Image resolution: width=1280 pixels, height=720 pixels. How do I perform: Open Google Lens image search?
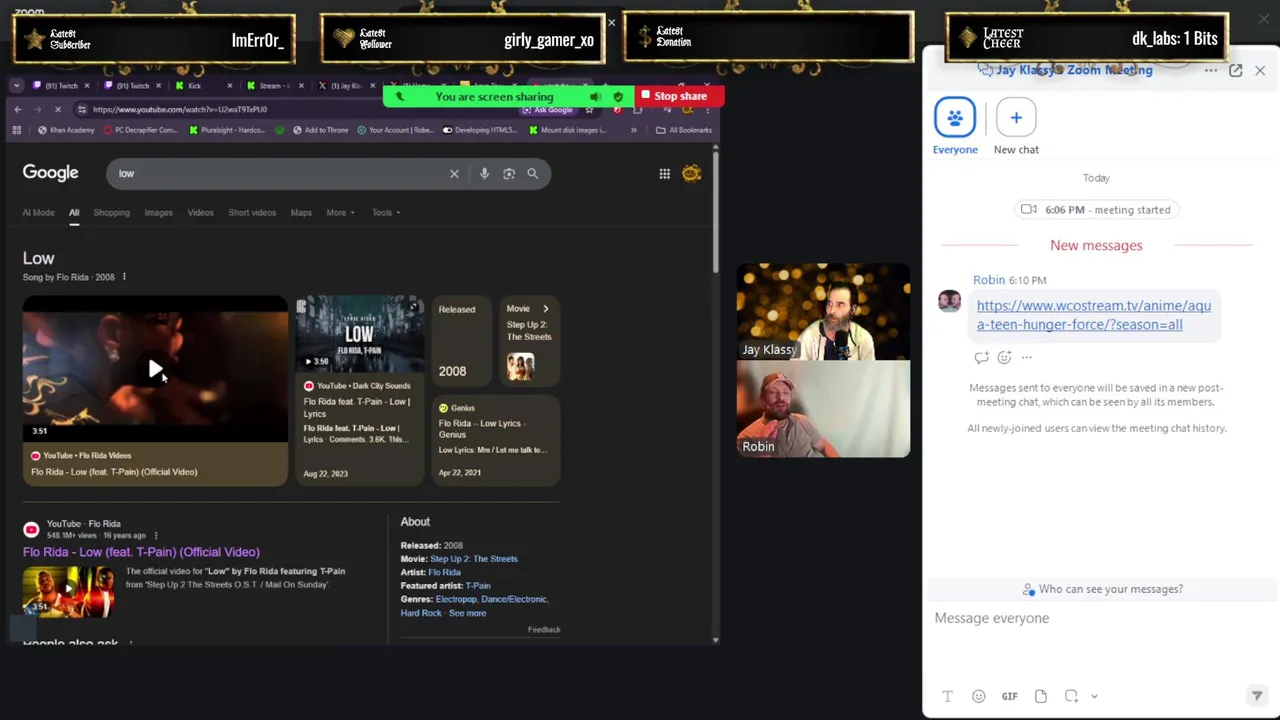point(509,174)
